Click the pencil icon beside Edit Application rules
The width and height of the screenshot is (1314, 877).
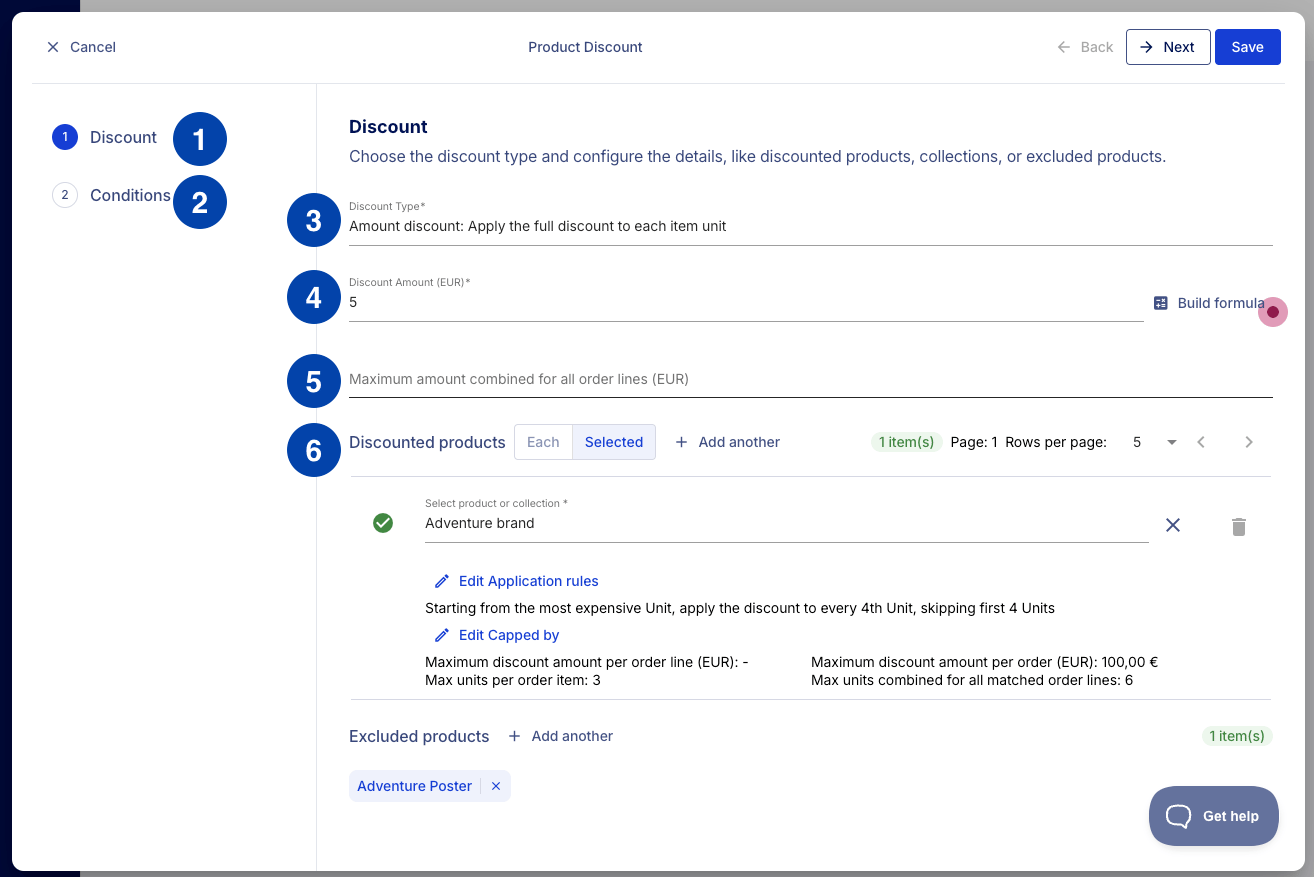pos(442,581)
